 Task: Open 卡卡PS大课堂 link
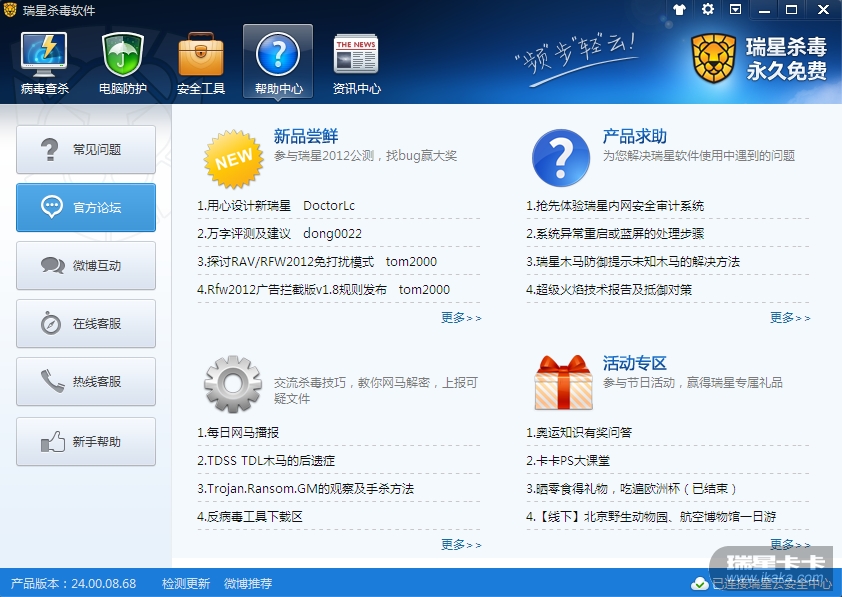568,461
